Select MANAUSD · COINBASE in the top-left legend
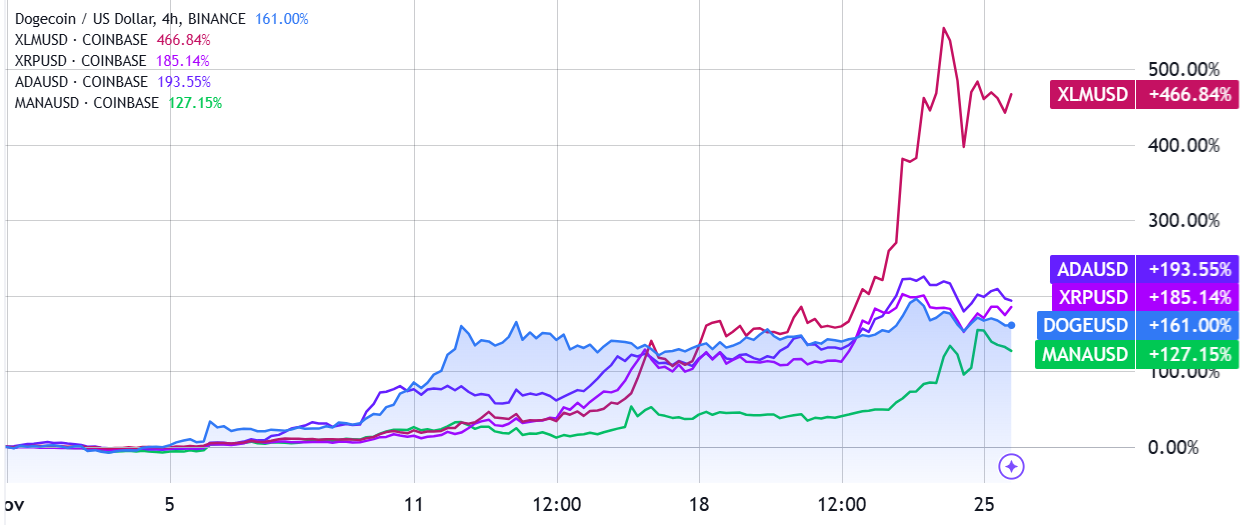This screenshot has height=525, width=1242. [x=86, y=103]
